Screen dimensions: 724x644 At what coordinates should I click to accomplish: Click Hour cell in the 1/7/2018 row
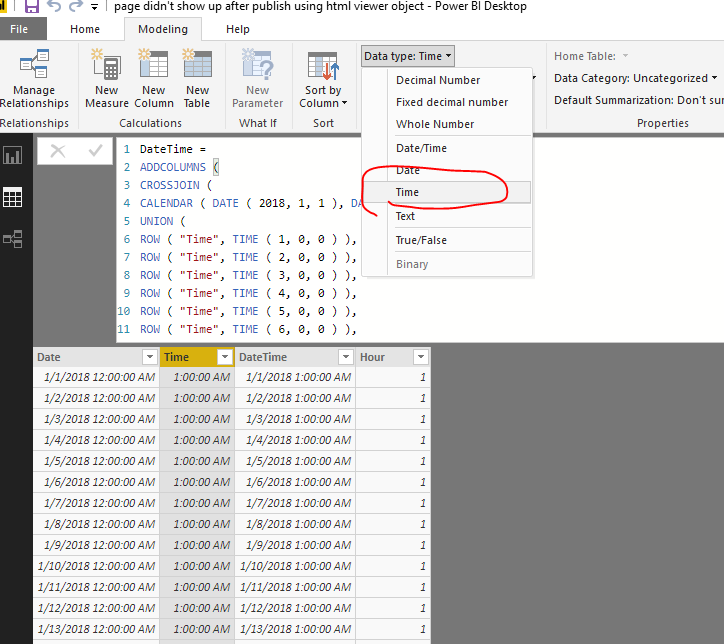pyautogui.click(x=393, y=503)
